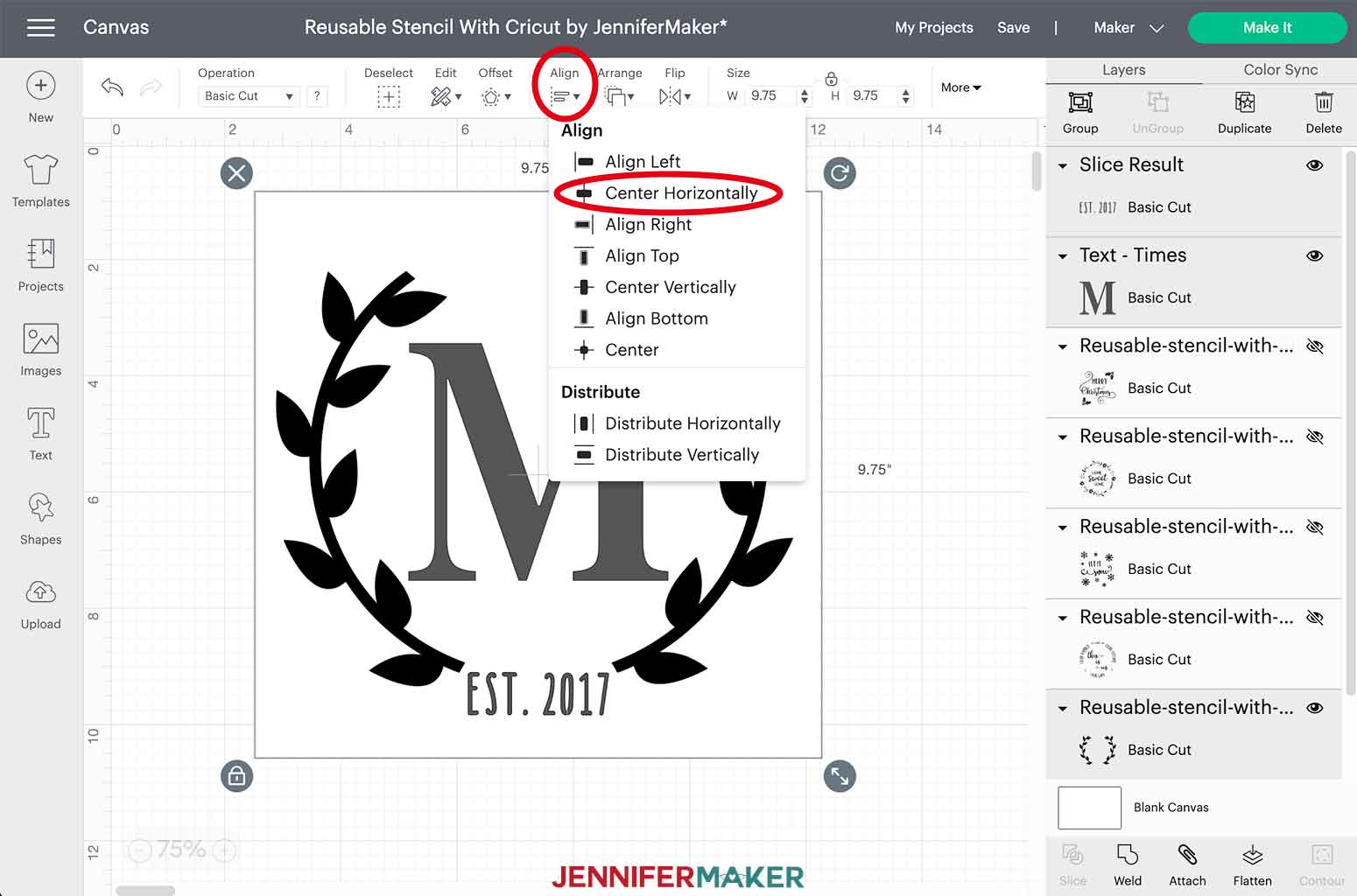Screen dimensions: 1357x896
Task: Open the Operation Basic Cut dropdown
Action: [x=249, y=96]
